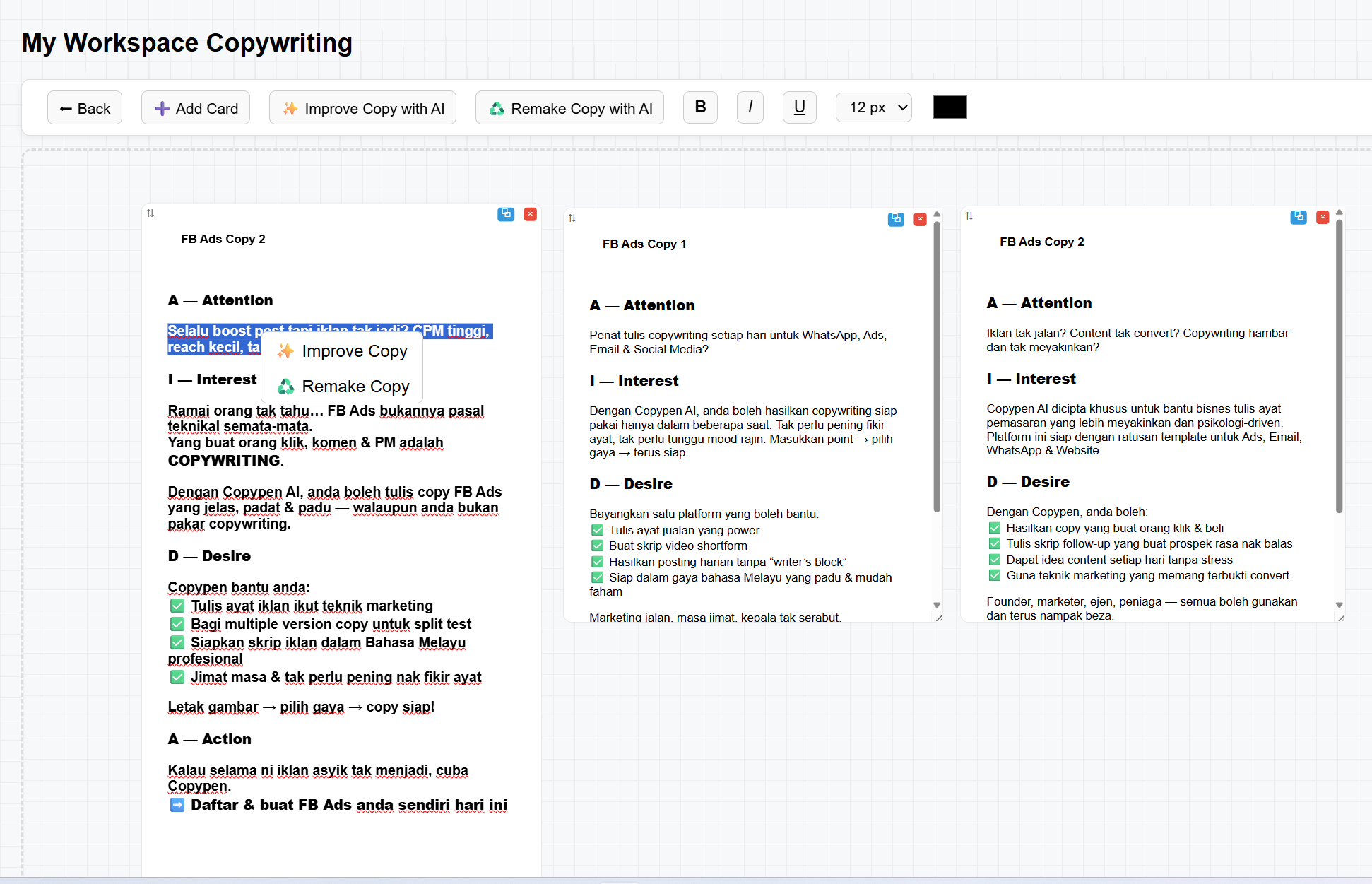Click duplicate icon on FB Ads Copy 1 card
Viewport: 1372px width, 884px height.
point(896,219)
